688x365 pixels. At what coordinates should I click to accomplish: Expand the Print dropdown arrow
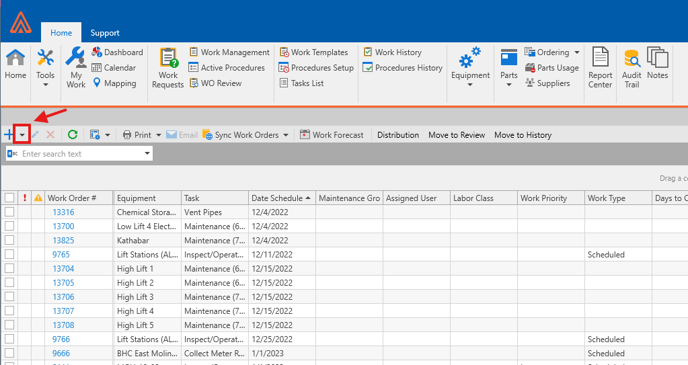click(158, 135)
